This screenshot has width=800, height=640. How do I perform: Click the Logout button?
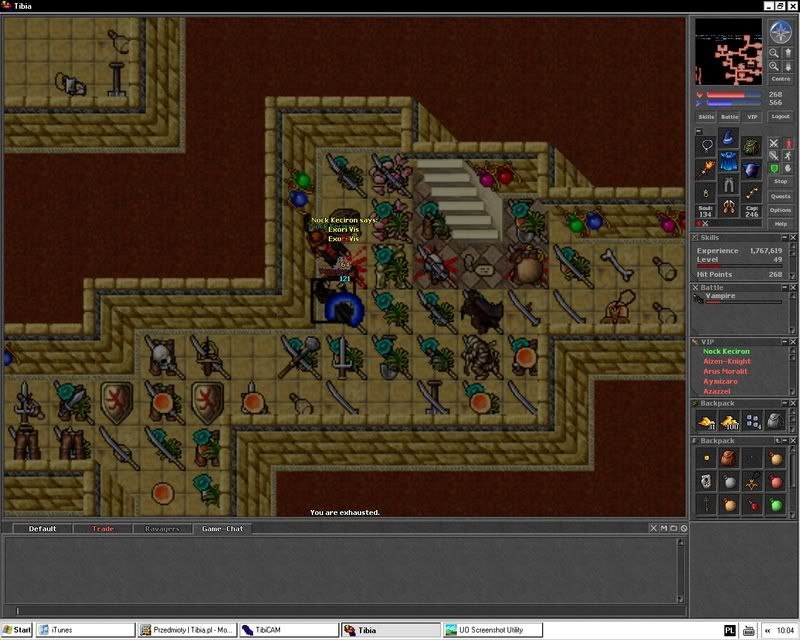click(781, 117)
